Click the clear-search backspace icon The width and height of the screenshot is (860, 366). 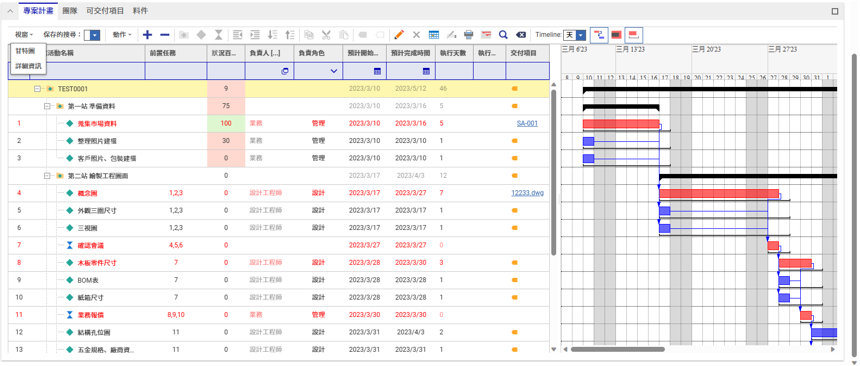point(521,35)
